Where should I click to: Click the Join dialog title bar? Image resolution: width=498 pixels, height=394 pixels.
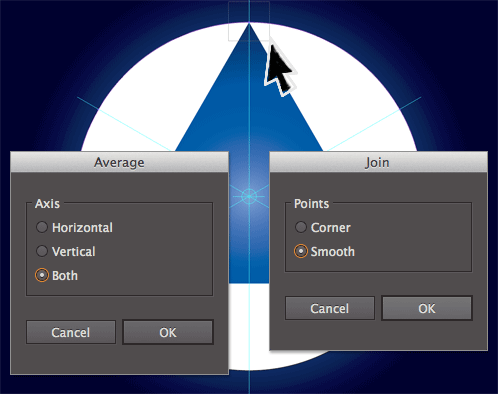click(x=378, y=162)
